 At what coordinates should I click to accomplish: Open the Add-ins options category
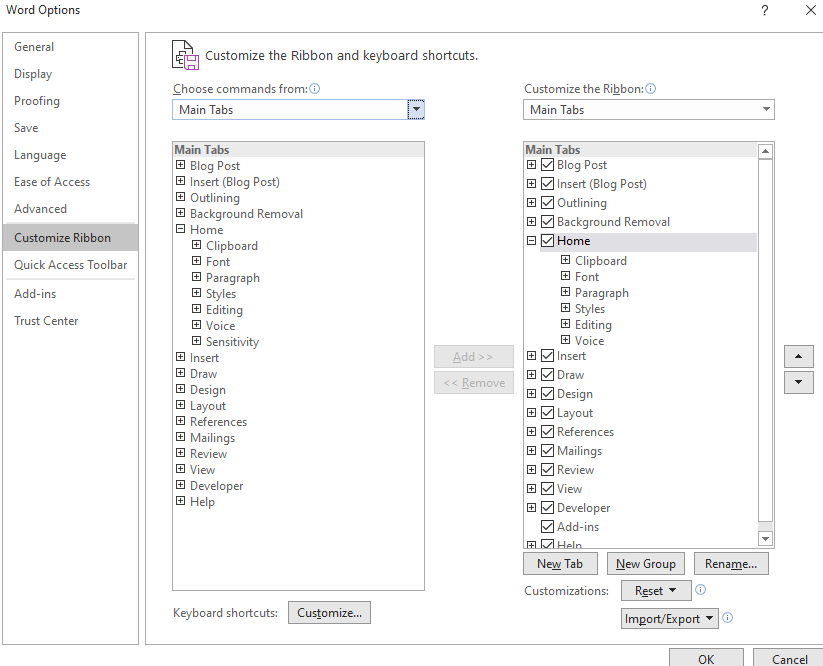click(x=70, y=294)
